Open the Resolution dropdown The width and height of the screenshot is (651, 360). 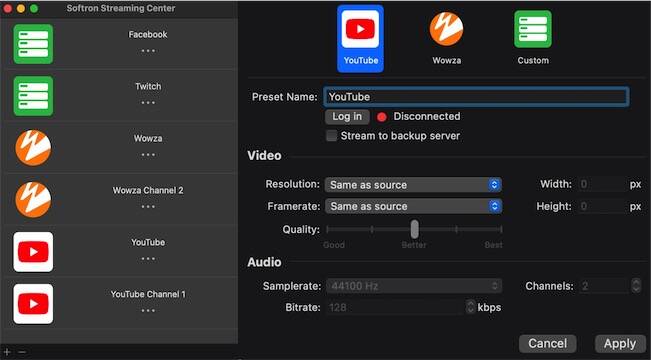pos(413,185)
